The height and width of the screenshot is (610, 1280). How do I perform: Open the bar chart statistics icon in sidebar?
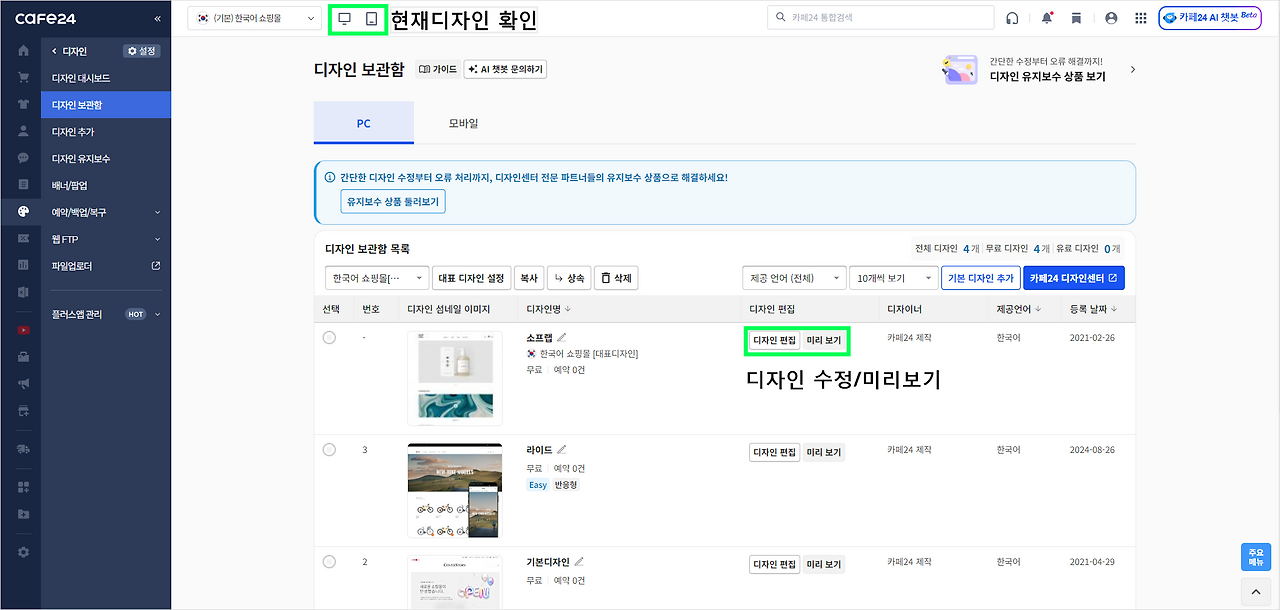pos(23,265)
